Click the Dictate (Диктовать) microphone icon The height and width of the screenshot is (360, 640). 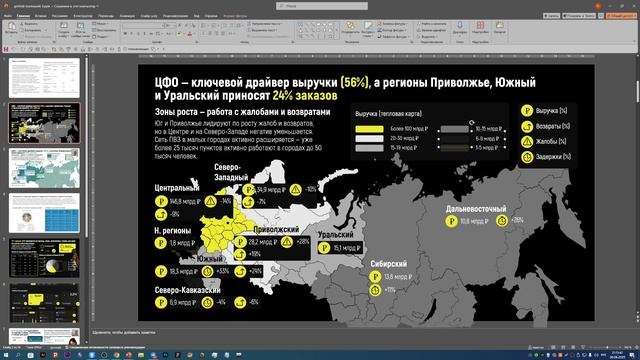[460, 26]
